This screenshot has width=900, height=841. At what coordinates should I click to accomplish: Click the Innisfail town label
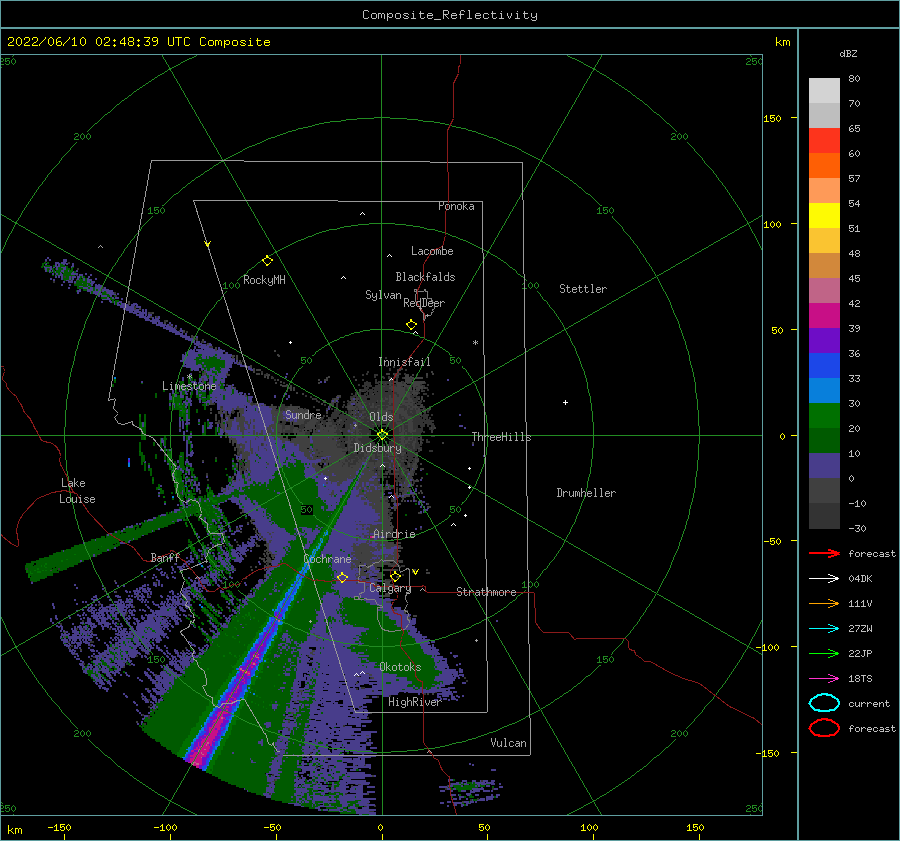(404, 362)
